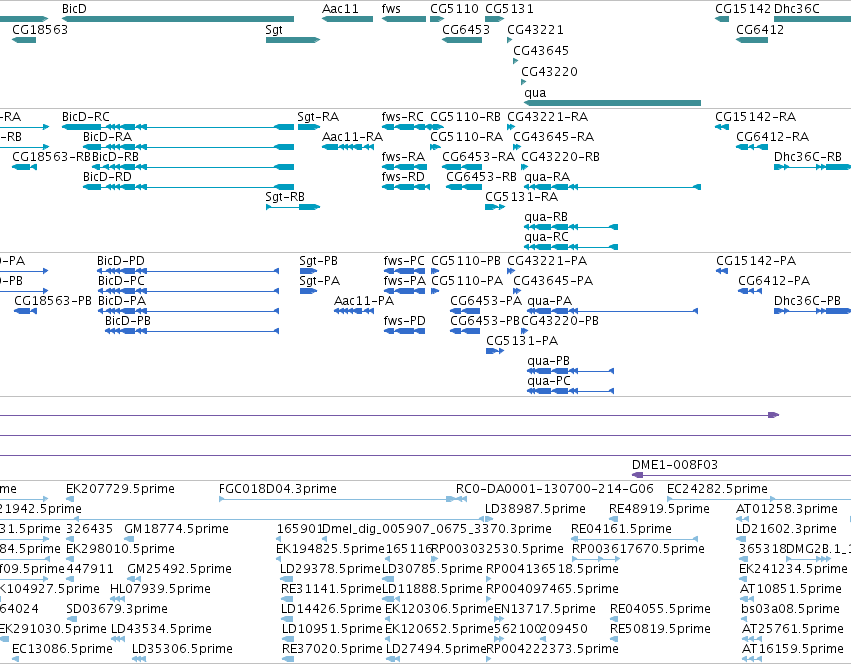Image resolution: width=851 pixels, height=664 pixels.
Task: Select transcript CG6453-RB
Action: coord(464,187)
